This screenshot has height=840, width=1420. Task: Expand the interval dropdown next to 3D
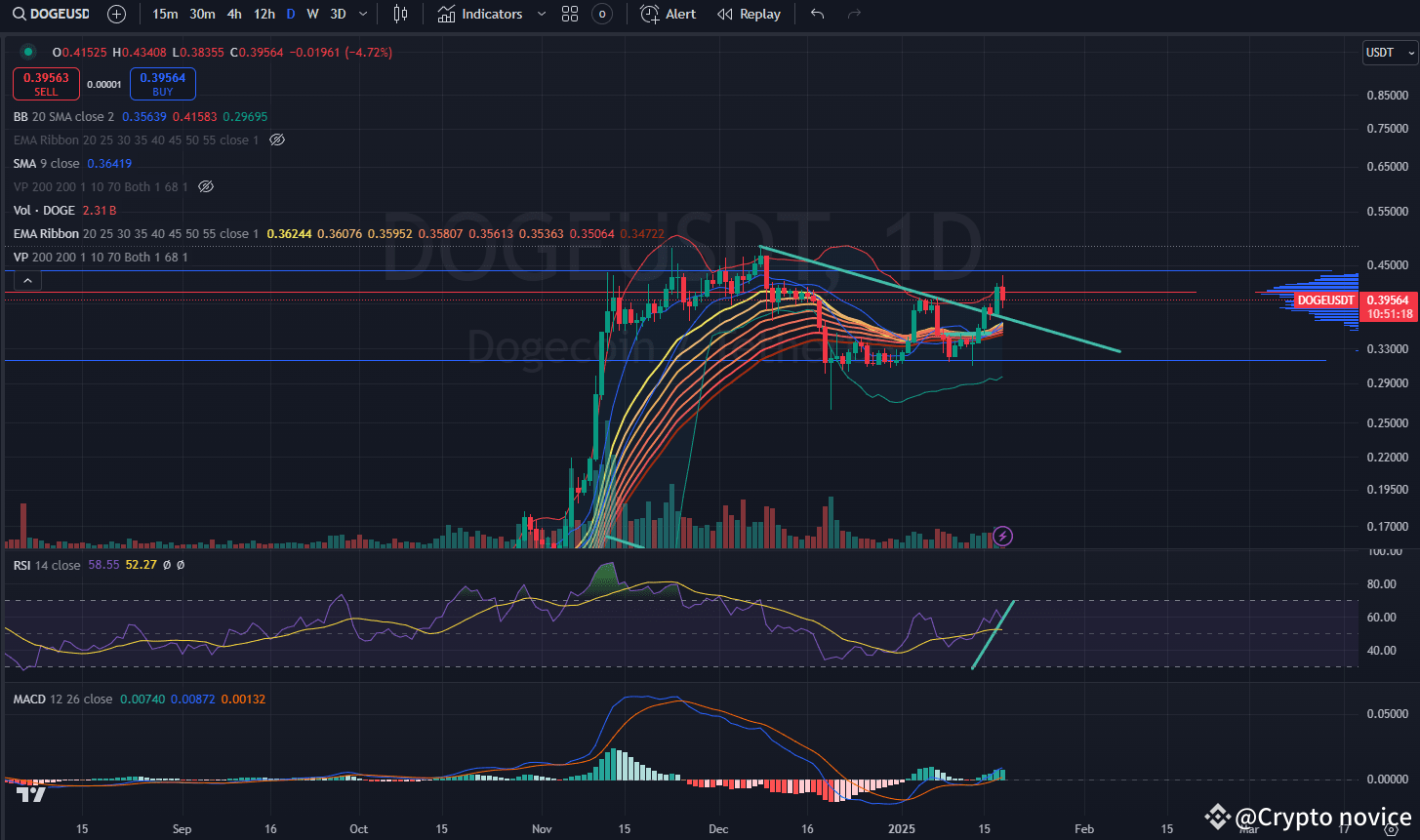pos(361,14)
